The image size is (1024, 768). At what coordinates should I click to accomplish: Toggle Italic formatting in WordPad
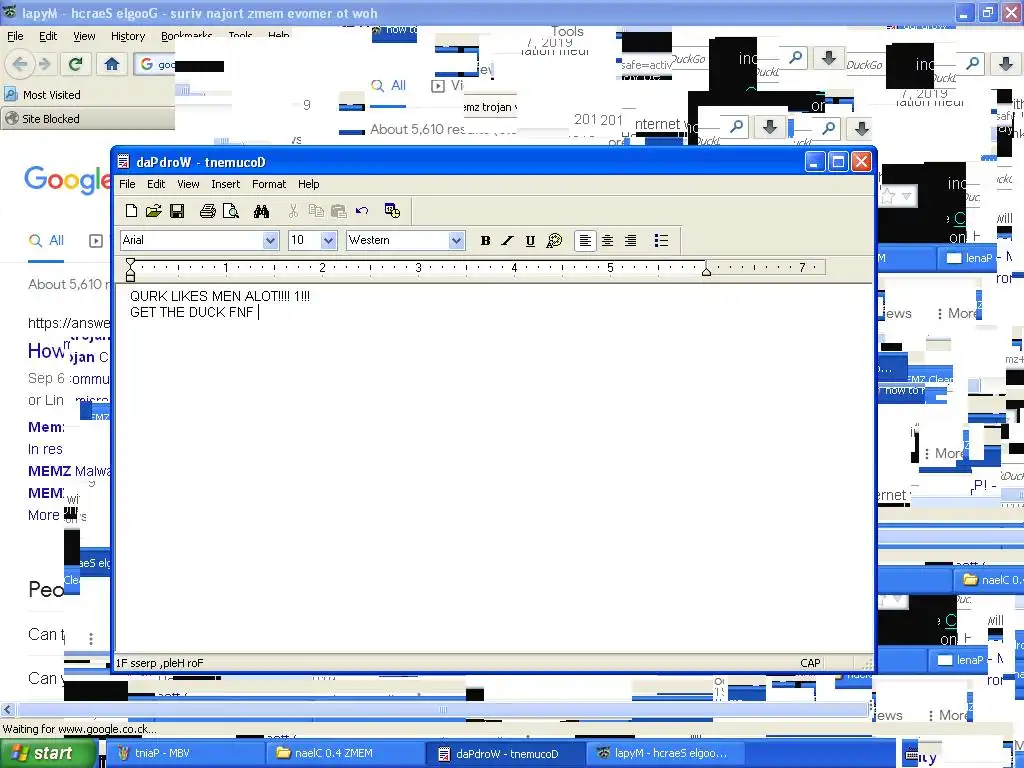[x=507, y=240]
